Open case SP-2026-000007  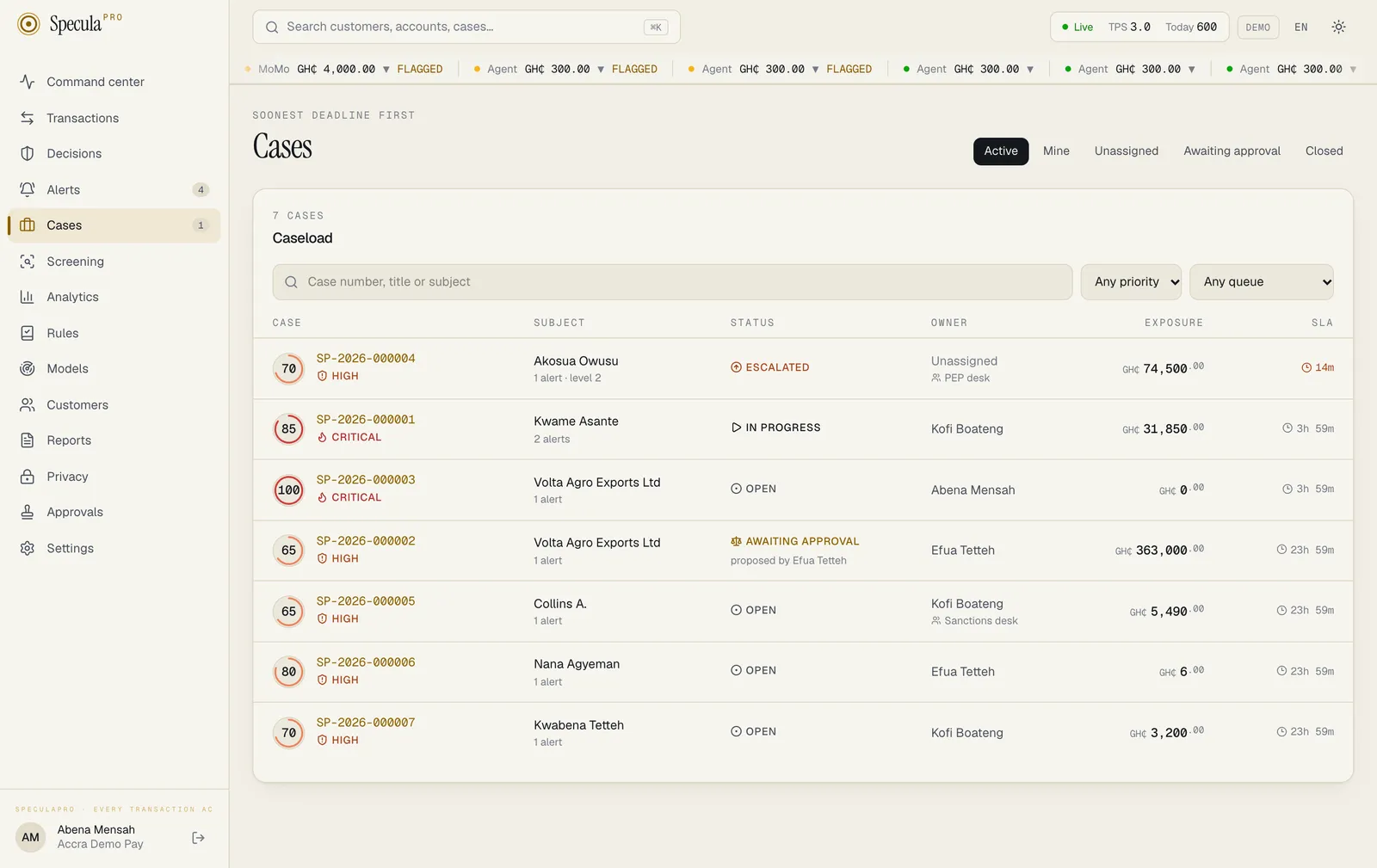click(x=366, y=722)
